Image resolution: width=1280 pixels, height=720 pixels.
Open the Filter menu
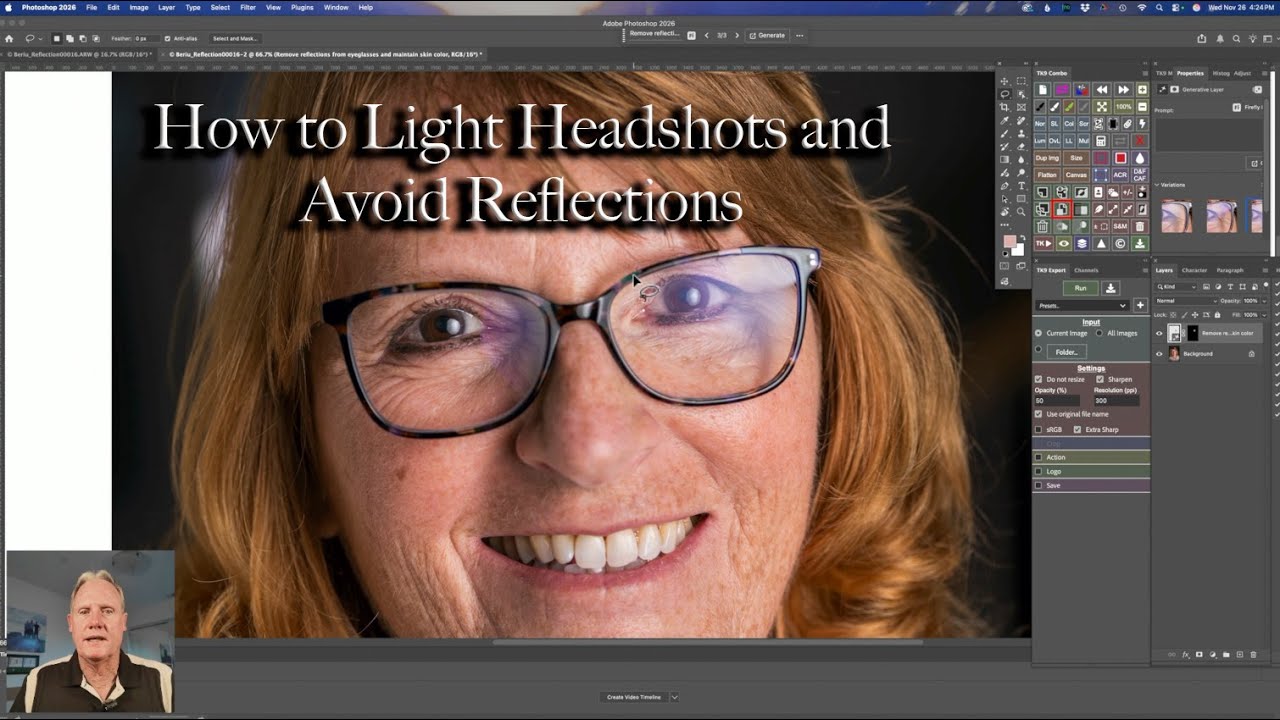click(x=247, y=7)
